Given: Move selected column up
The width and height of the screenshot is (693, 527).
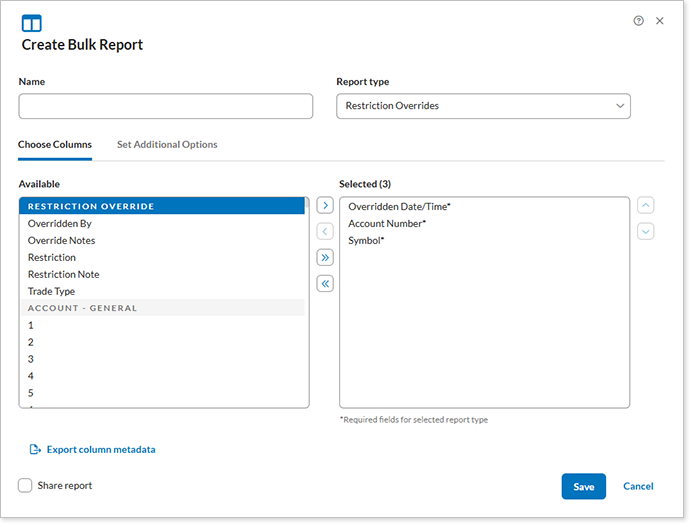Looking at the screenshot, I should click(646, 206).
